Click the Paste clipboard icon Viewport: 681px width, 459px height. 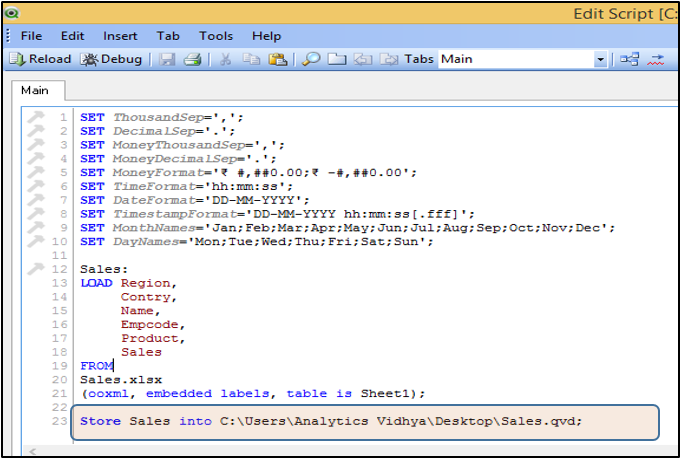[278, 59]
